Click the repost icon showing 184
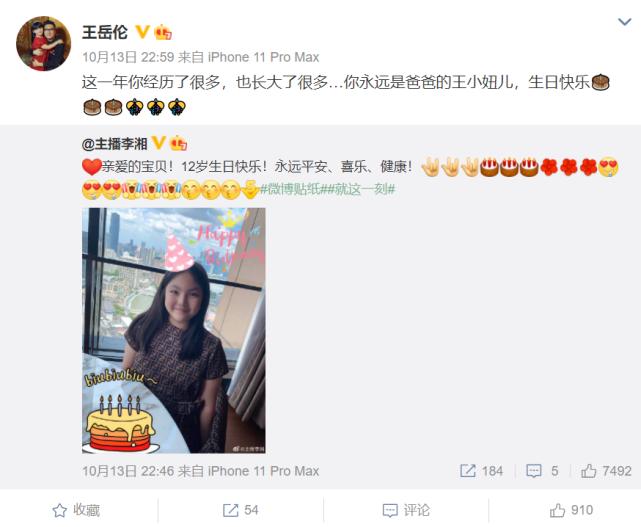The width and height of the screenshot is (641, 527). (x=481, y=471)
